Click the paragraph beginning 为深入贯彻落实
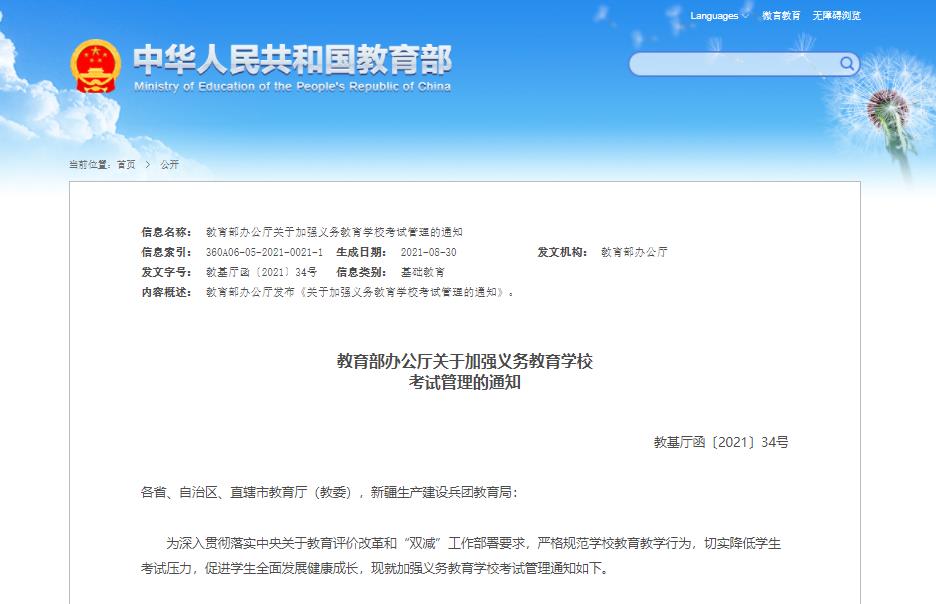 pos(472,544)
